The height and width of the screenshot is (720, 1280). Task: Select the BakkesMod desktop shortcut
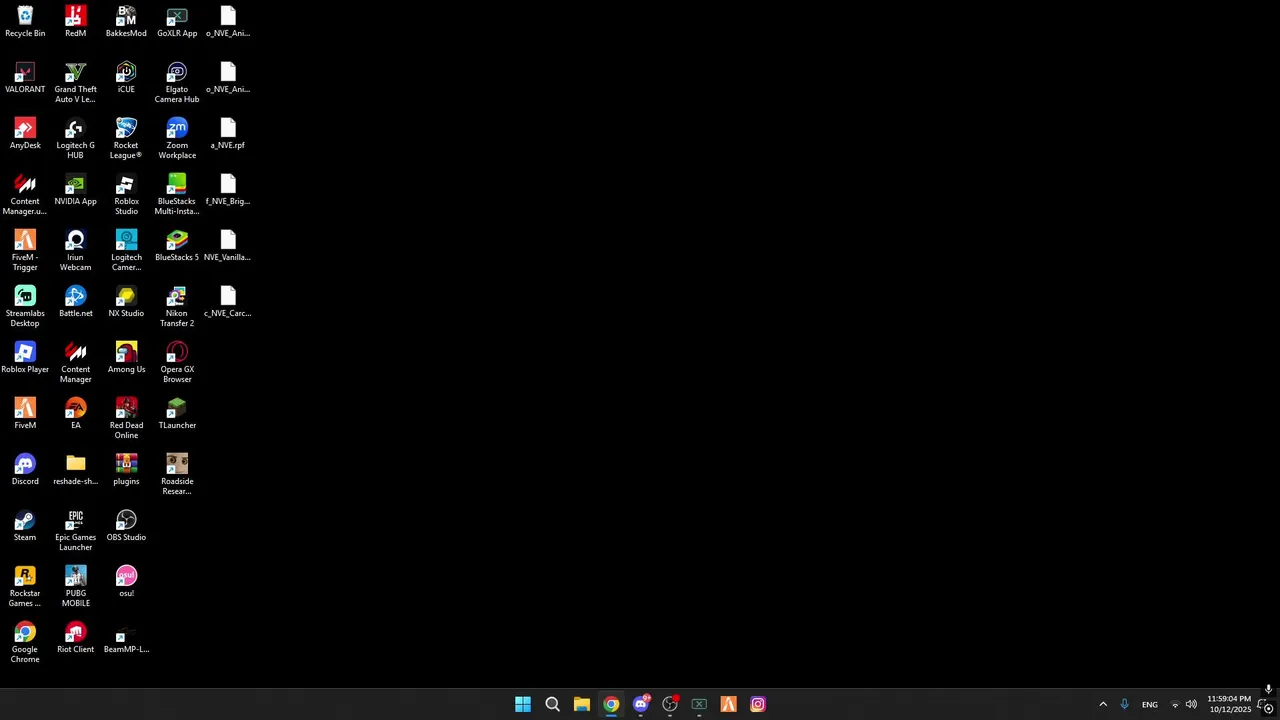(x=126, y=22)
